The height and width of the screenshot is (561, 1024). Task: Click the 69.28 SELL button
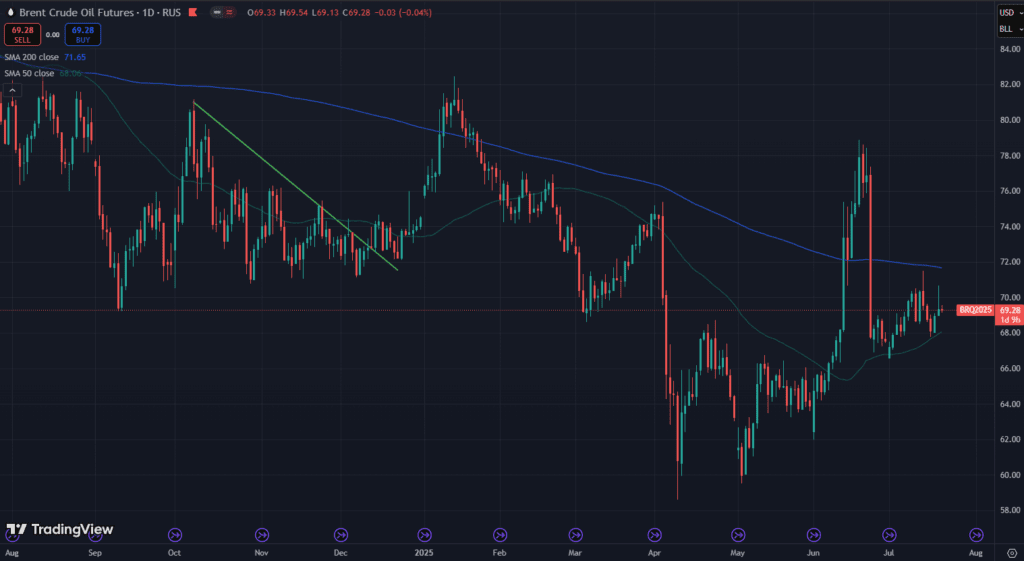click(22, 35)
